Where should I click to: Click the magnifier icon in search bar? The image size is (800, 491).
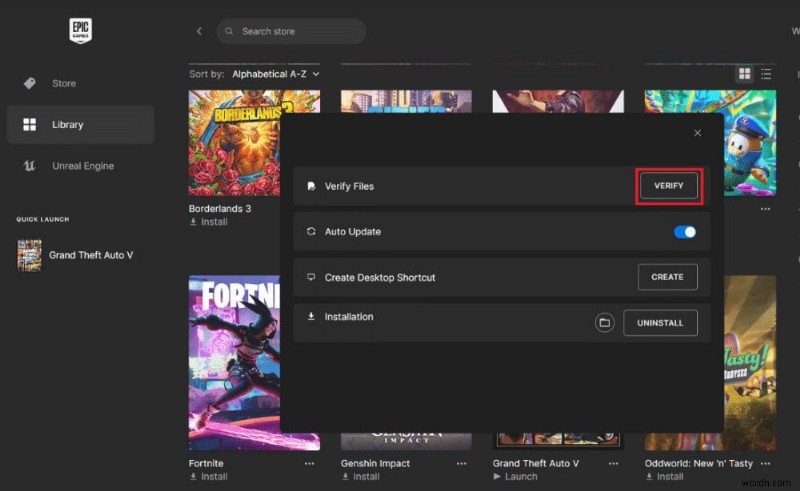click(229, 31)
